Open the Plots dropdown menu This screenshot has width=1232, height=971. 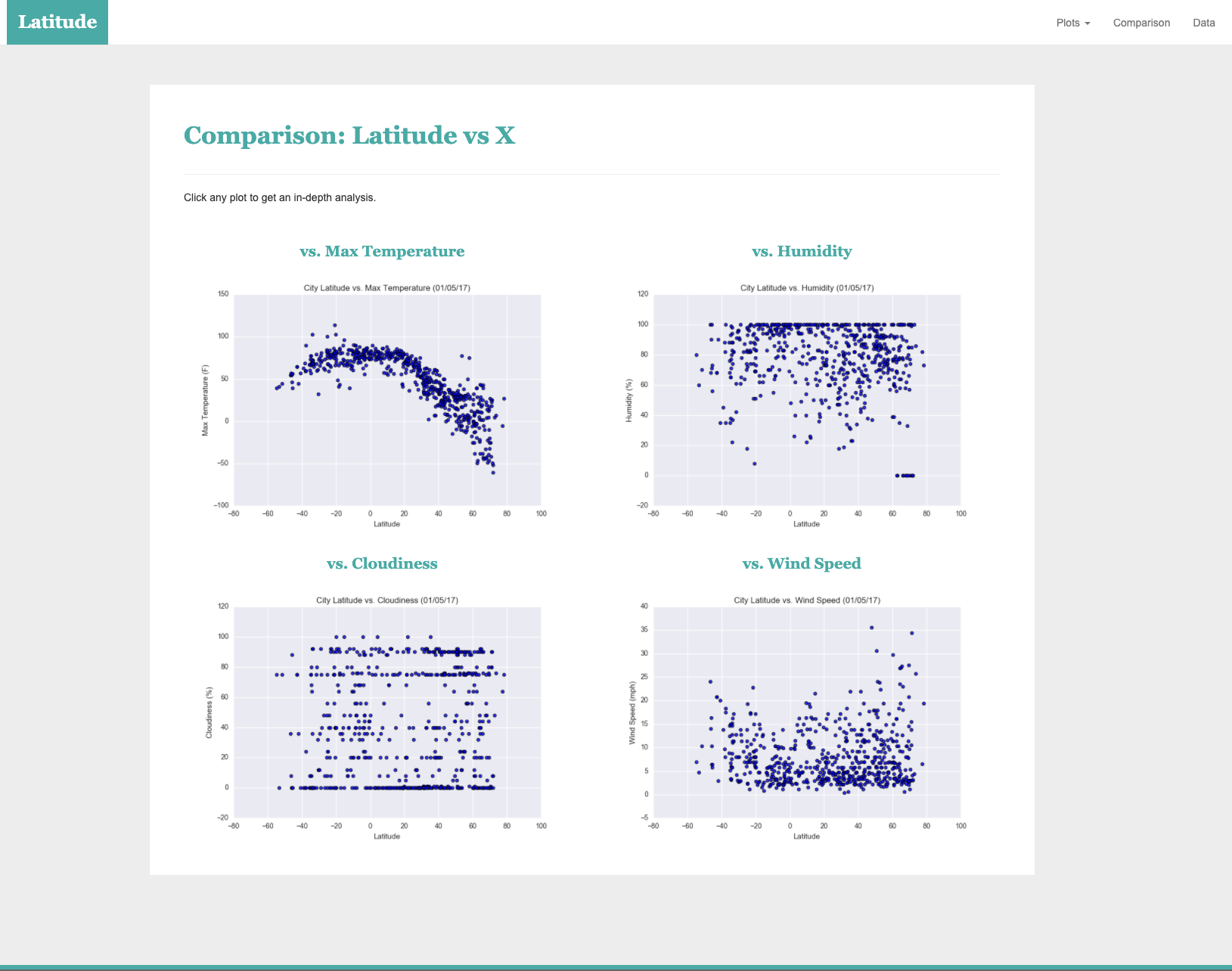click(x=1073, y=23)
